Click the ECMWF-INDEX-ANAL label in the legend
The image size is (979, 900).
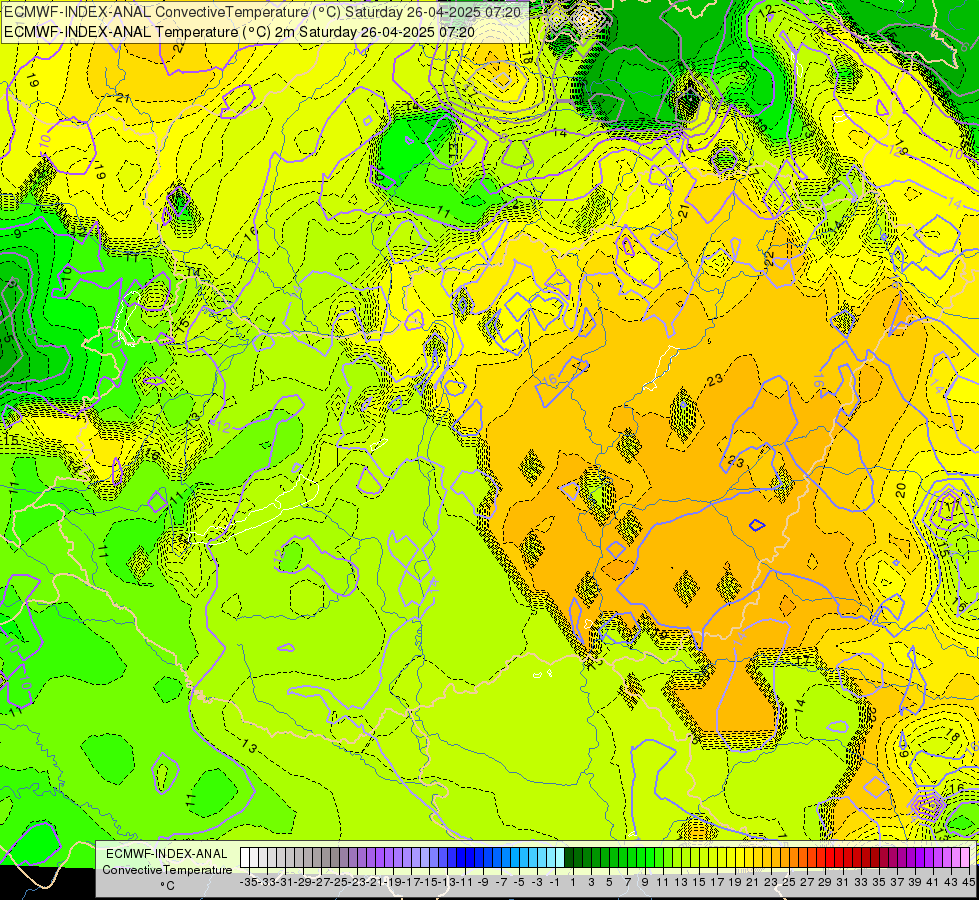(x=167, y=854)
